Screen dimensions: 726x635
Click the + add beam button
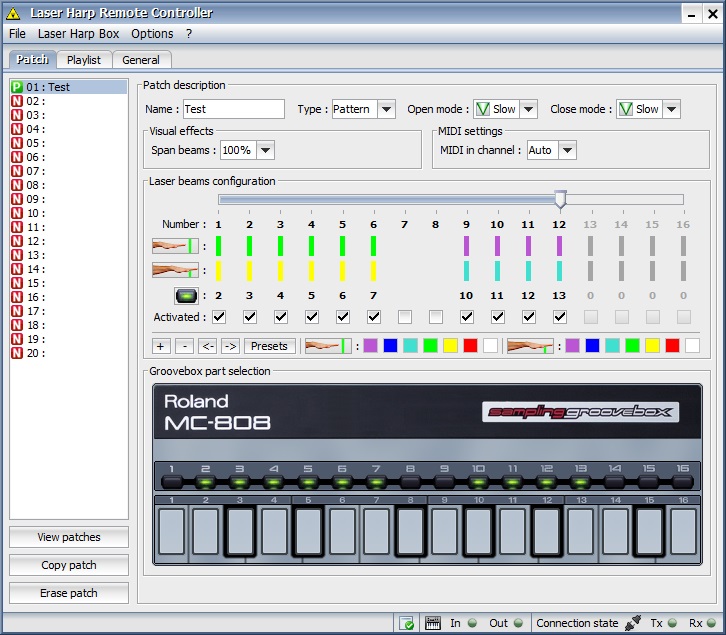pyautogui.click(x=161, y=346)
